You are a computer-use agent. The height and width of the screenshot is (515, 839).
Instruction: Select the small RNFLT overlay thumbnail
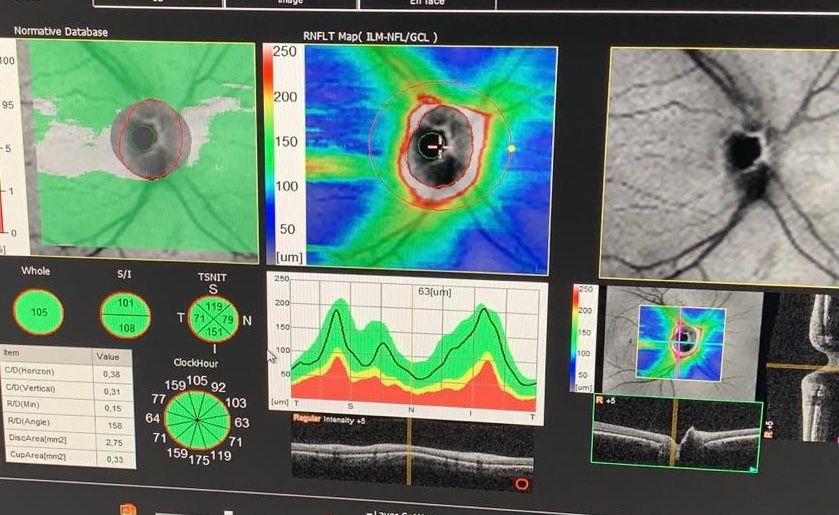point(683,341)
